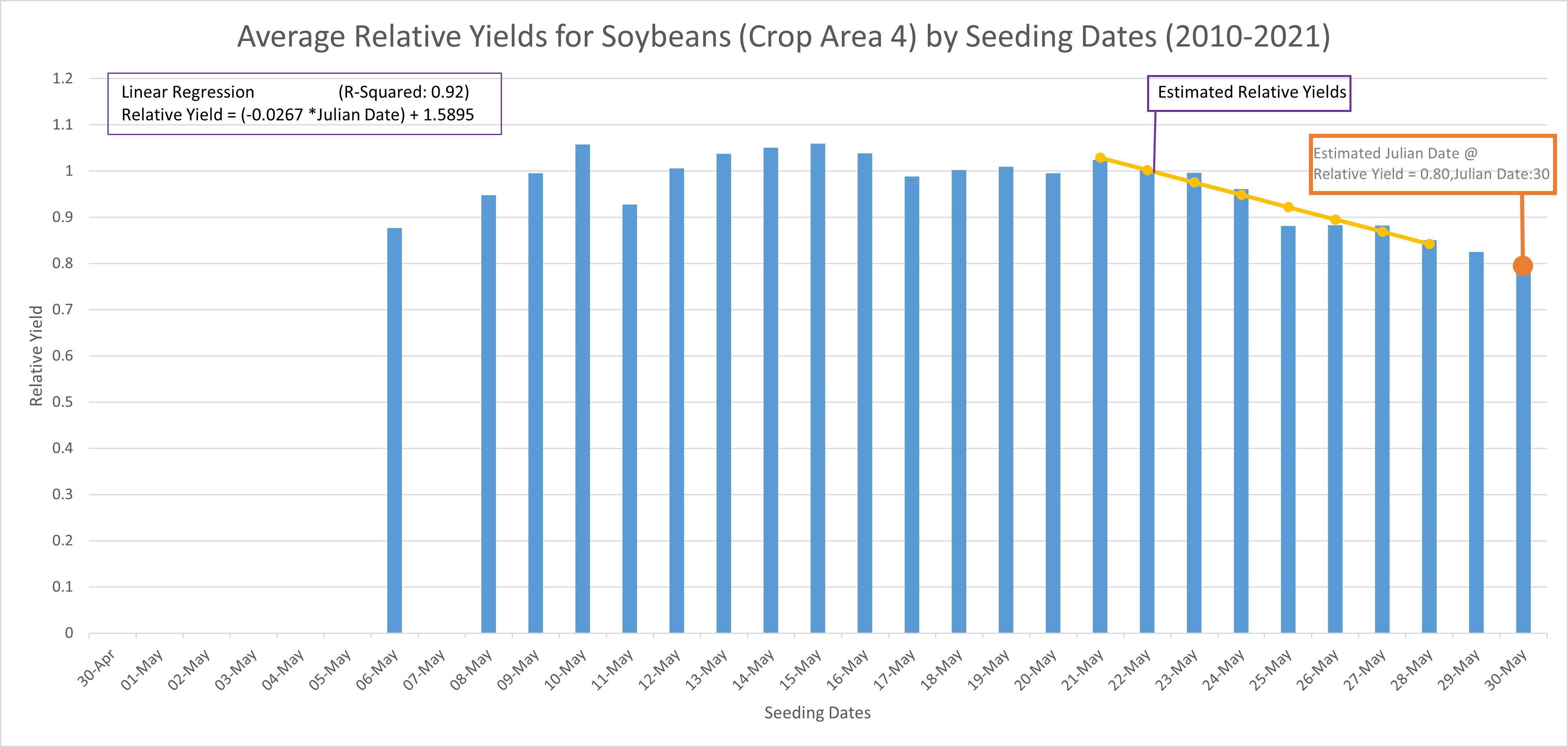Screen dimensions: 1568x747
Task: Click the Seeding Dates axis title
Action: 817,712
